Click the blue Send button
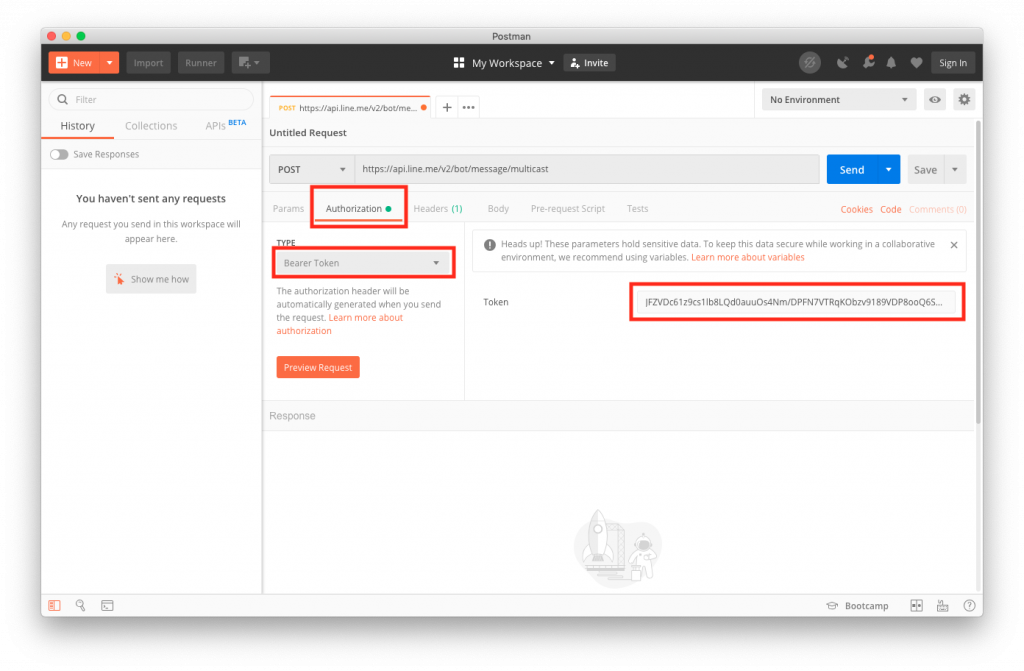This screenshot has height=671, width=1024. 852,169
